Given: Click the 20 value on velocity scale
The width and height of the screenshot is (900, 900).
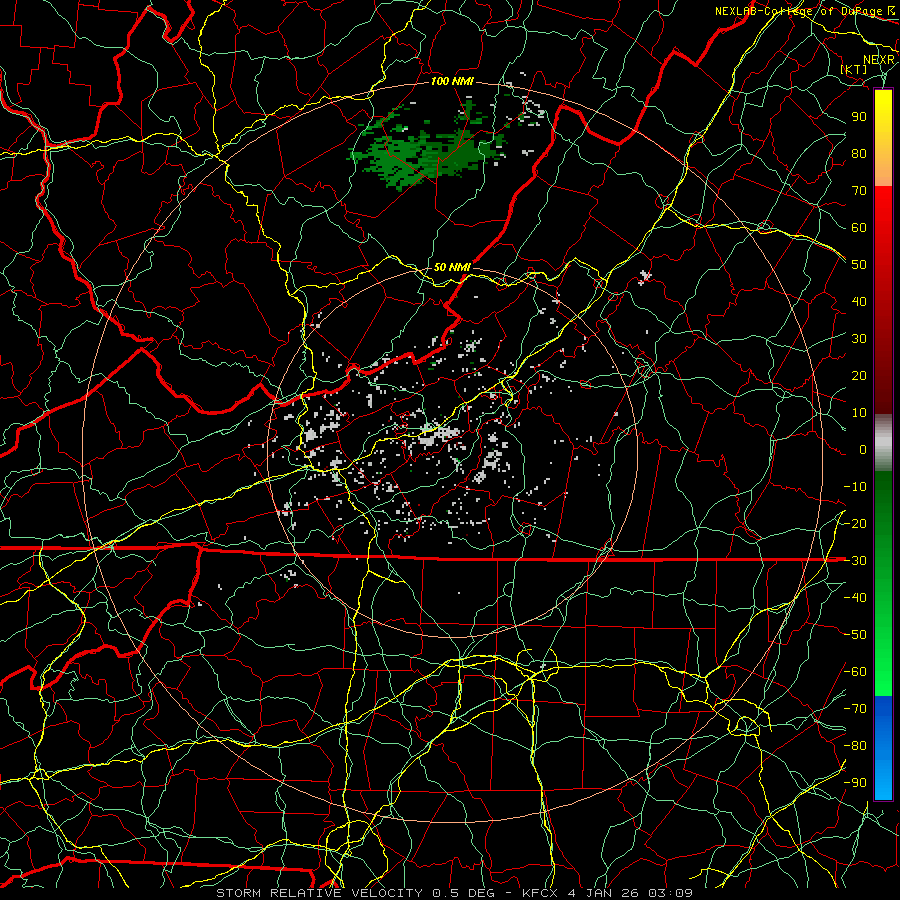Looking at the screenshot, I should click(859, 376).
